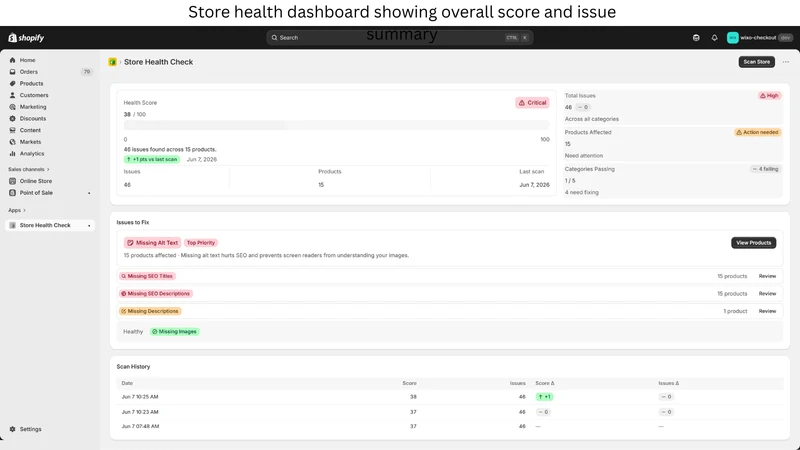Click the 4 failing badge
This screenshot has height=450, width=800.
(x=765, y=169)
